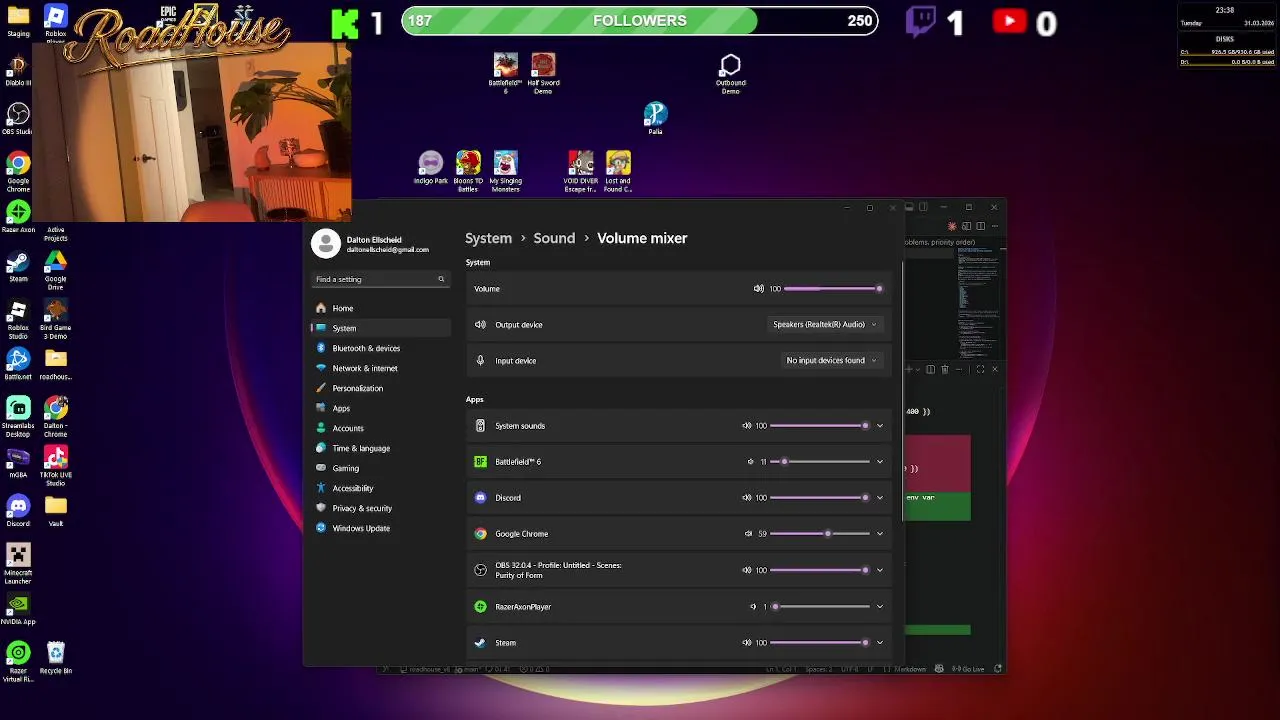
Task: Expand Battlefield 6 row chevron
Action: (x=880, y=462)
